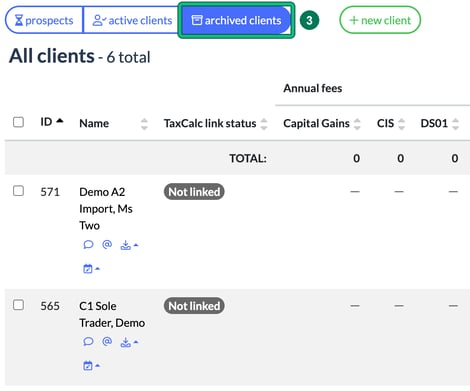
Task: Open download menu icon for Demo A2 Import
Action: 129,245
